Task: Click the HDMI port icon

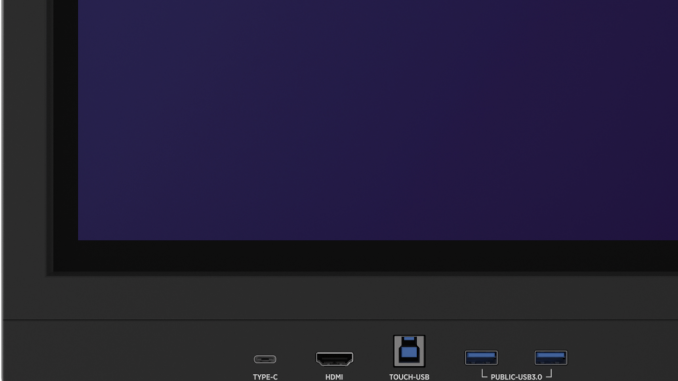Action: point(334,359)
